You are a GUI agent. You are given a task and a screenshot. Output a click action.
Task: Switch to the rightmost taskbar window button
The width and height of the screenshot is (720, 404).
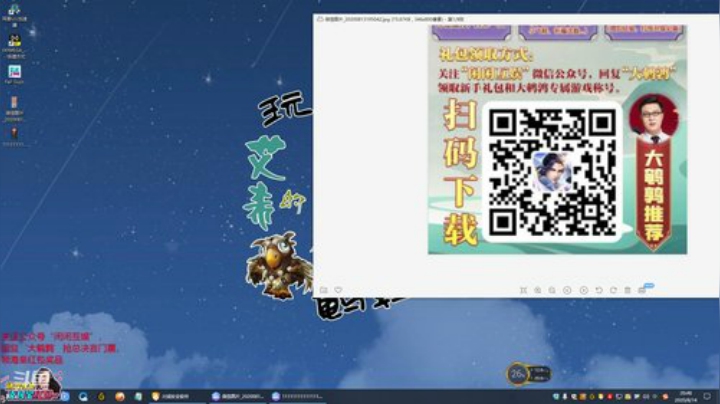click(x=297, y=396)
